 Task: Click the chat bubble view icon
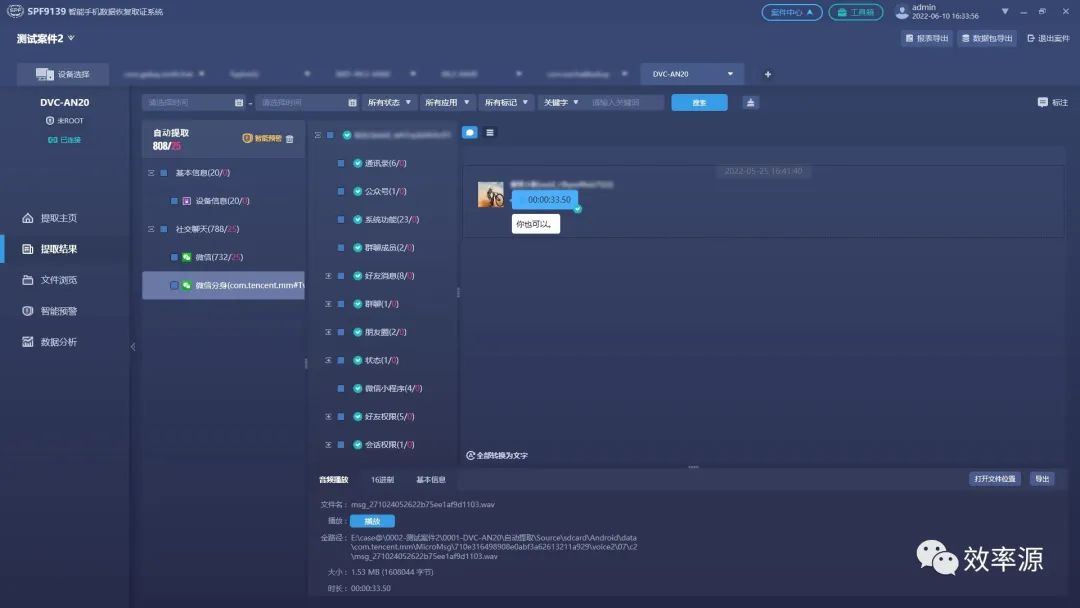point(470,132)
